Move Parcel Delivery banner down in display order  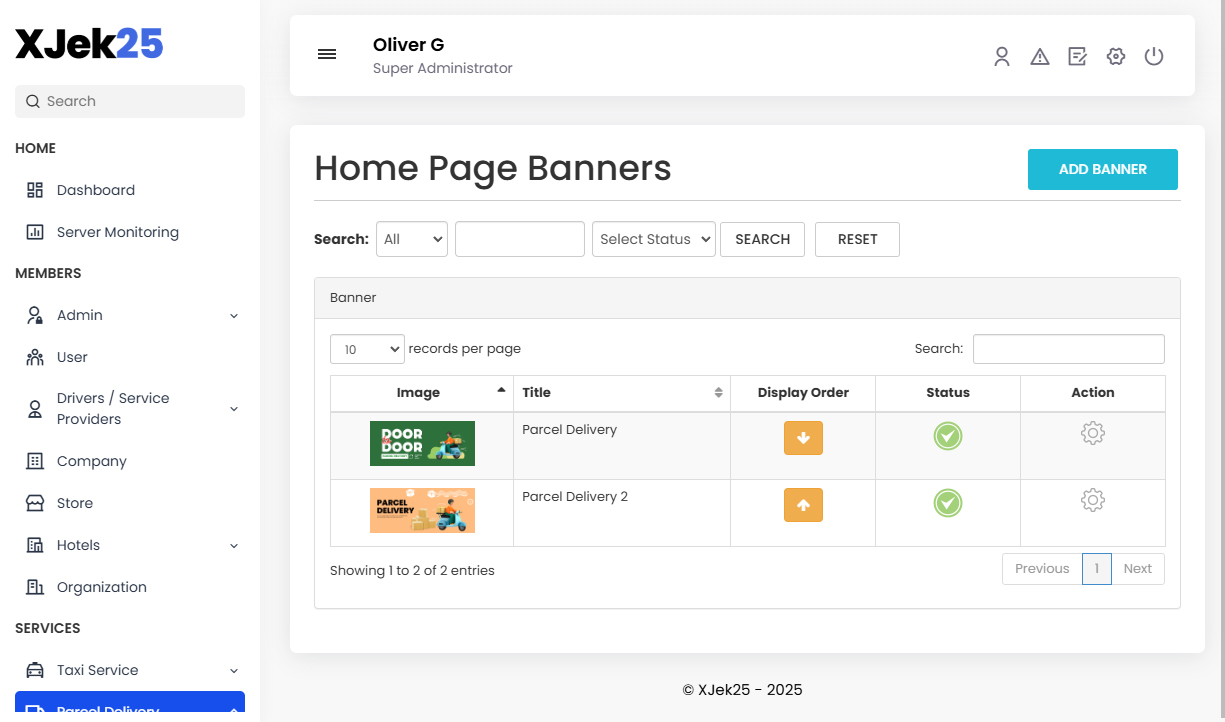point(803,438)
